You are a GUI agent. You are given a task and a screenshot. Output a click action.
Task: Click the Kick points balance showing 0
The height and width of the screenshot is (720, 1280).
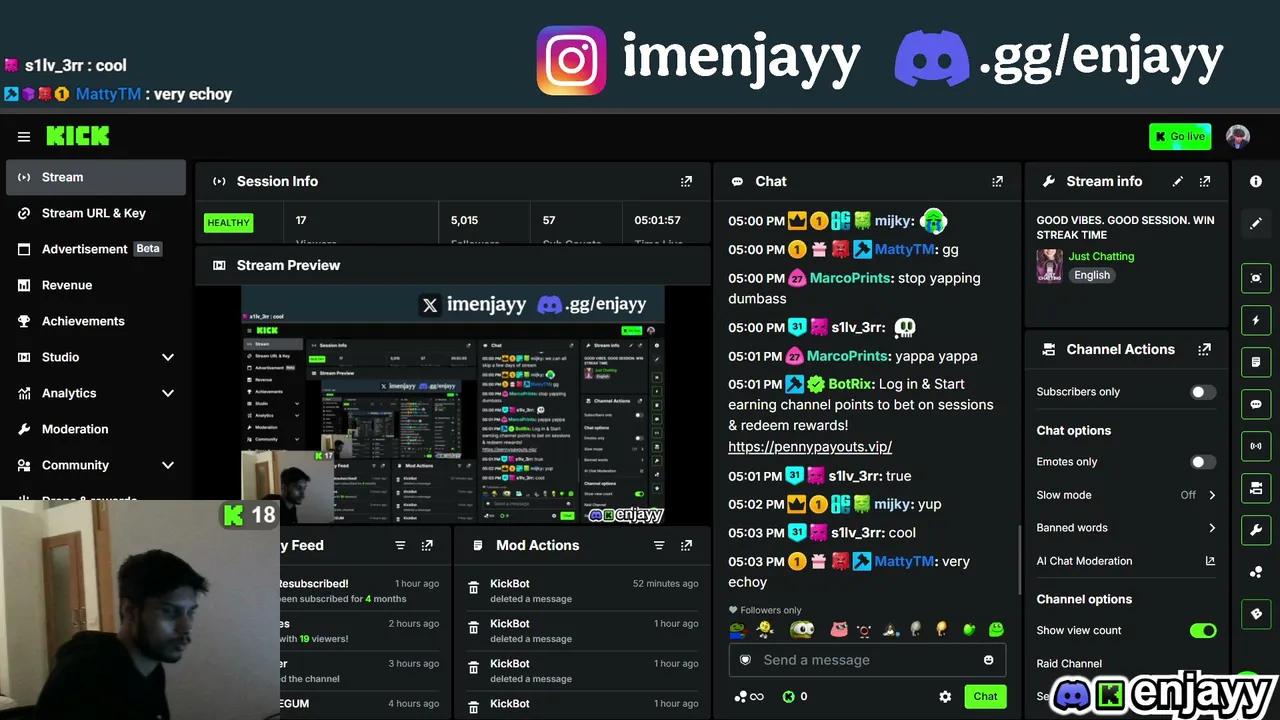pyautogui.click(x=795, y=696)
